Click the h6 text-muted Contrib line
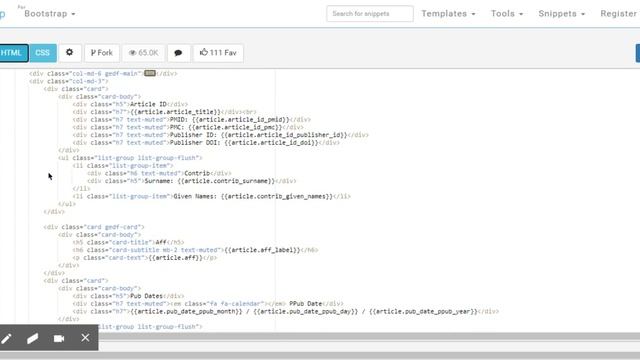640x360 pixels. 159,173
